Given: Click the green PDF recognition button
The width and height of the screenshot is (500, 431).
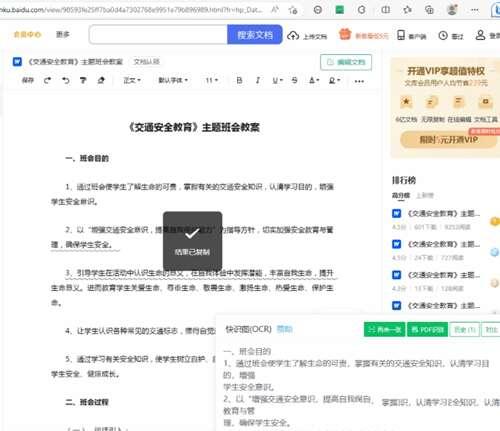Looking at the screenshot, I should tap(427, 330).
